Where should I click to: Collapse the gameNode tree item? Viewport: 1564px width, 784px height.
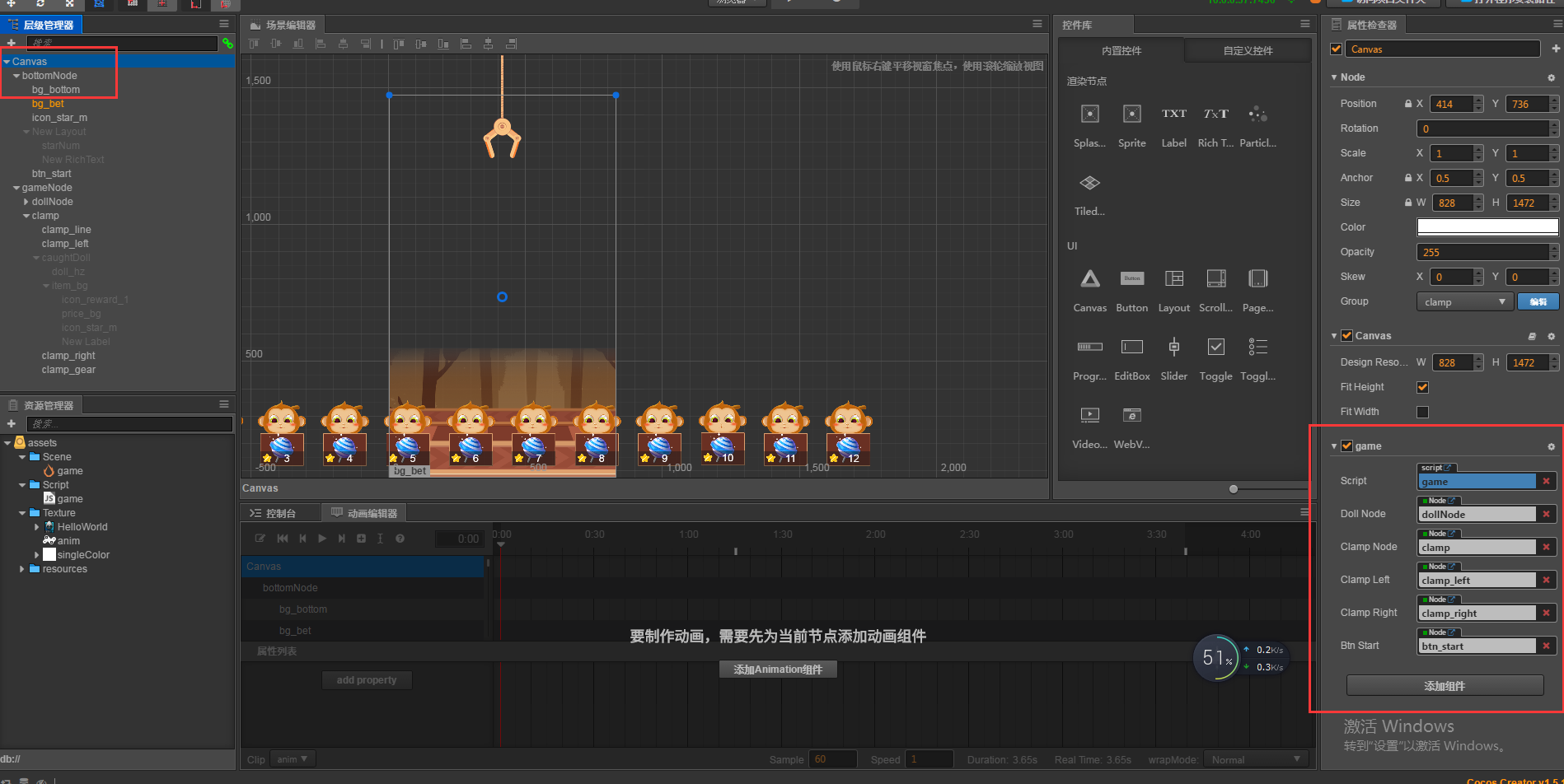coord(16,188)
